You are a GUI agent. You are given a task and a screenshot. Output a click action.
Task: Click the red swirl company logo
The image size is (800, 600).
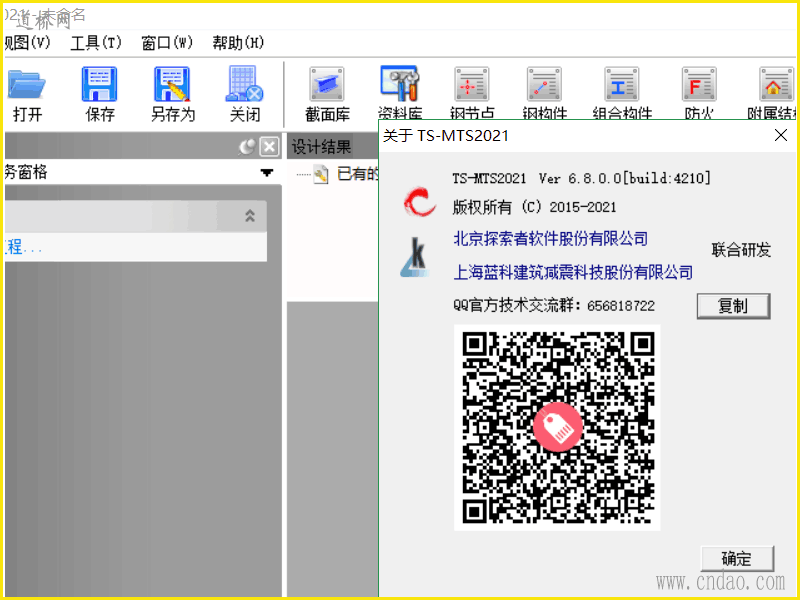419,202
